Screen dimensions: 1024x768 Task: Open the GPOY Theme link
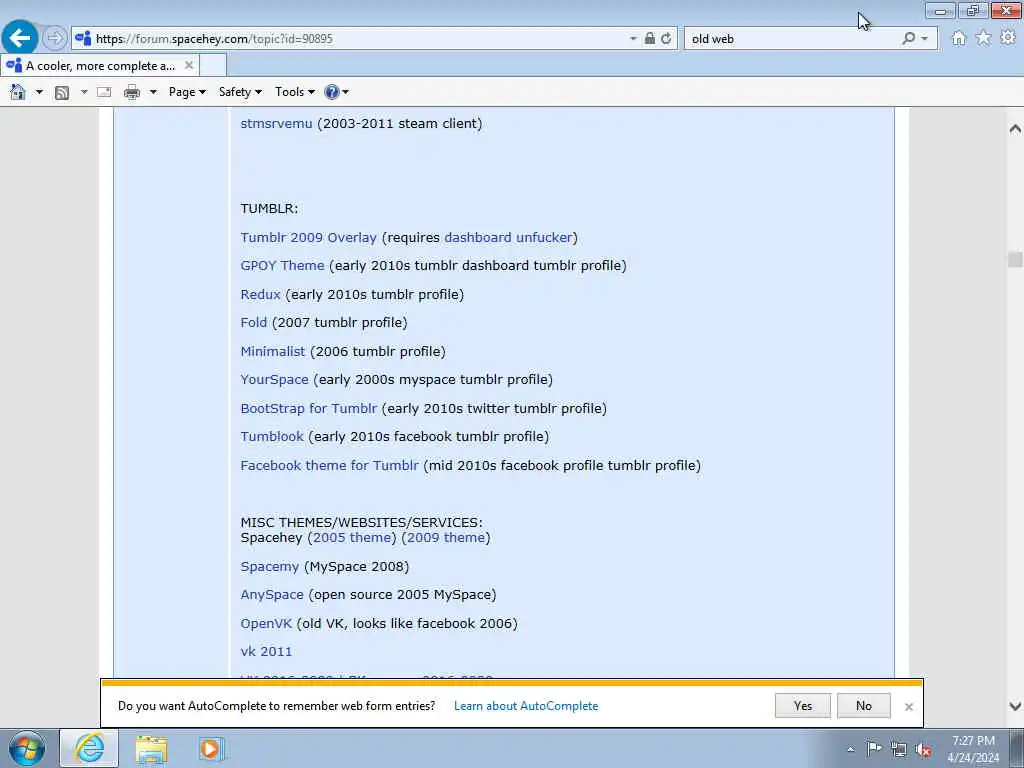tap(282, 266)
